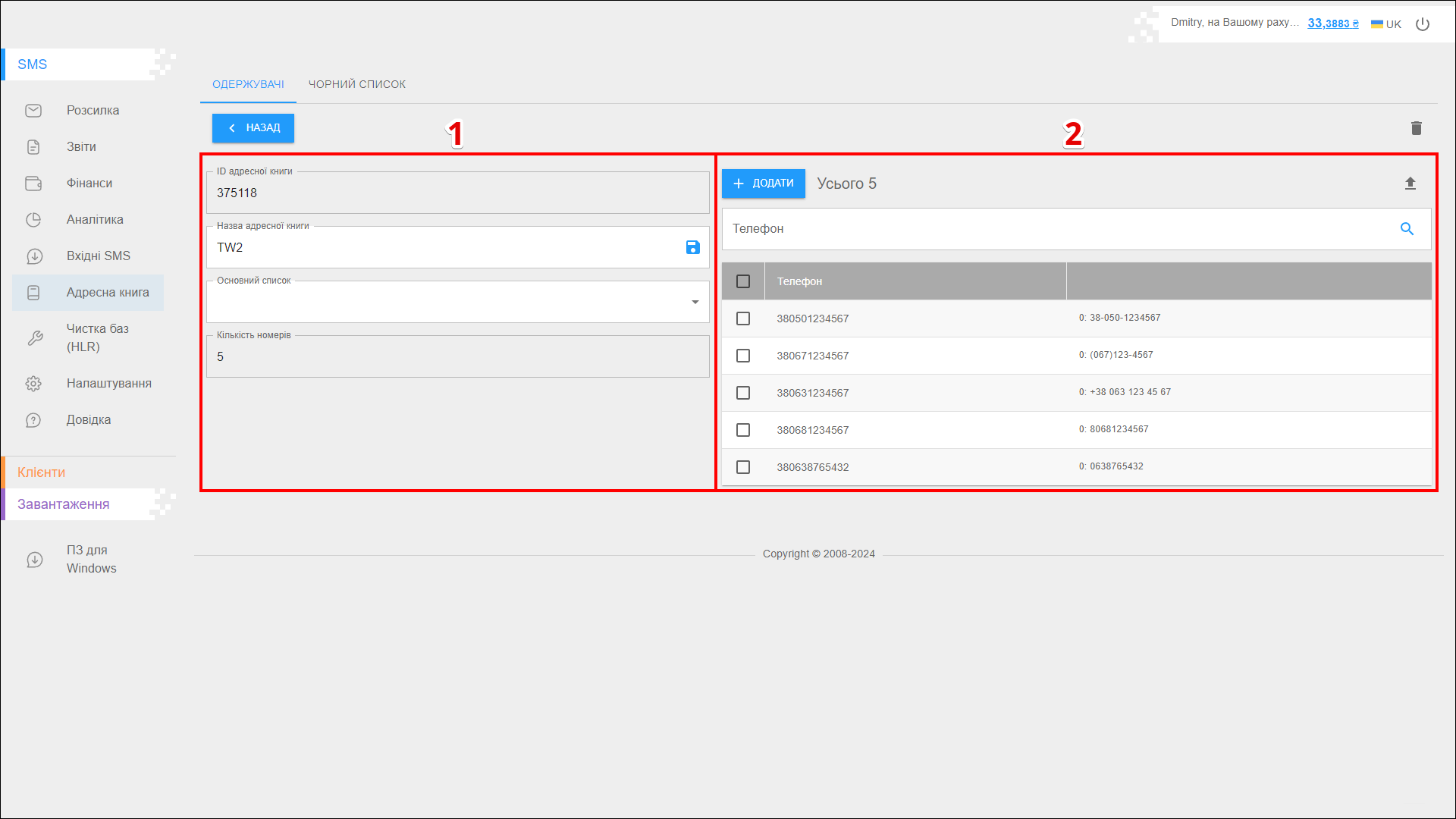Click the Телефон search input field

[x=1054, y=229]
